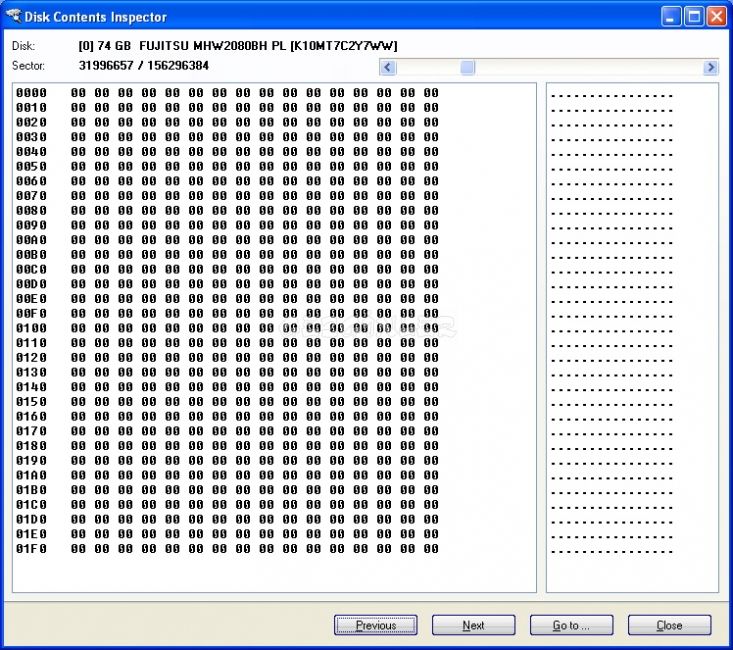Click offset 01F0 row label
The image size is (733, 650).
point(31,549)
